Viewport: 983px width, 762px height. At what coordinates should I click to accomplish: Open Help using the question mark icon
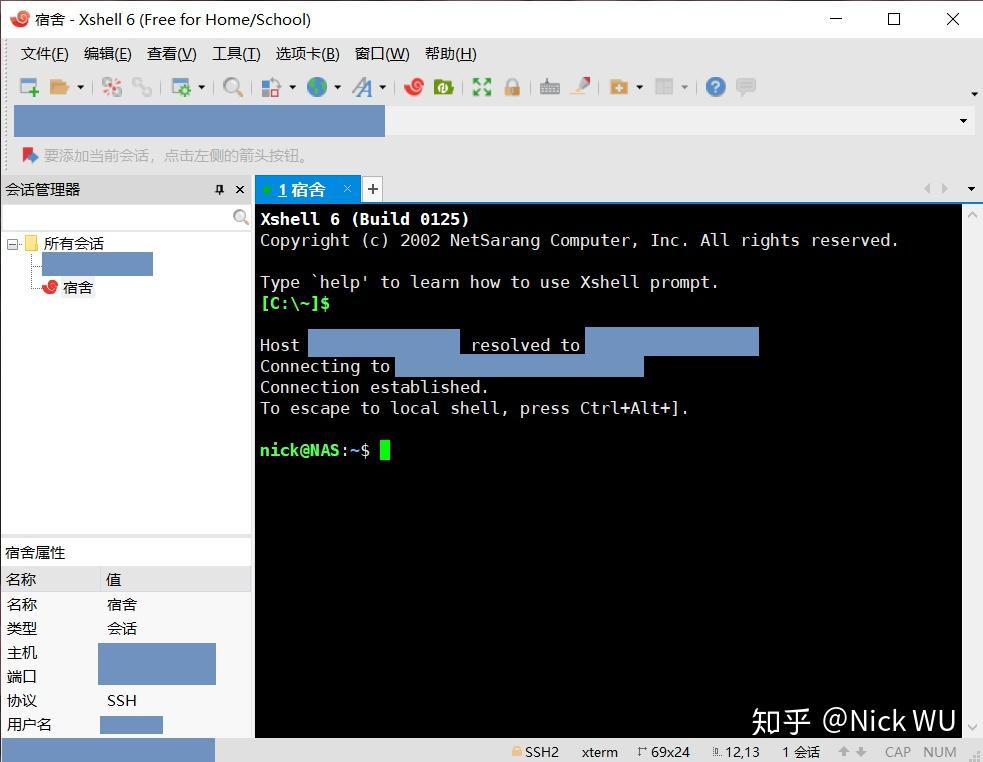(x=715, y=87)
